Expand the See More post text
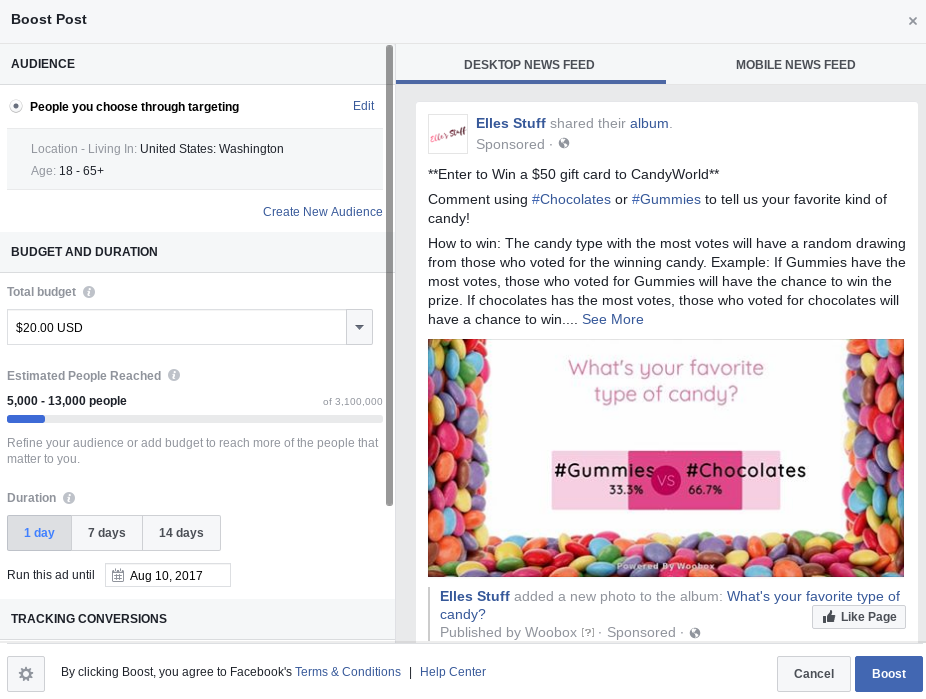This screenshot has height=699, width=926. tap(612, 319)
